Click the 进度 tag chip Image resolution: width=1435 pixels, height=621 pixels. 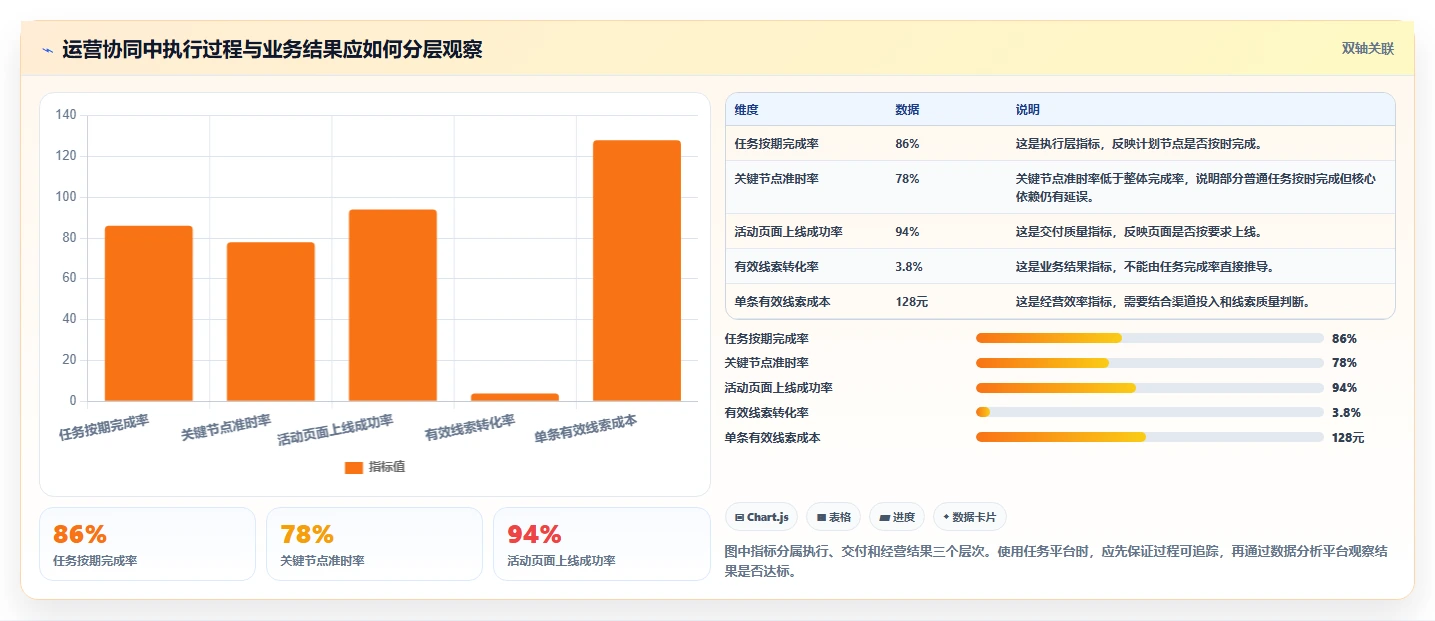[x=897, y=517]
